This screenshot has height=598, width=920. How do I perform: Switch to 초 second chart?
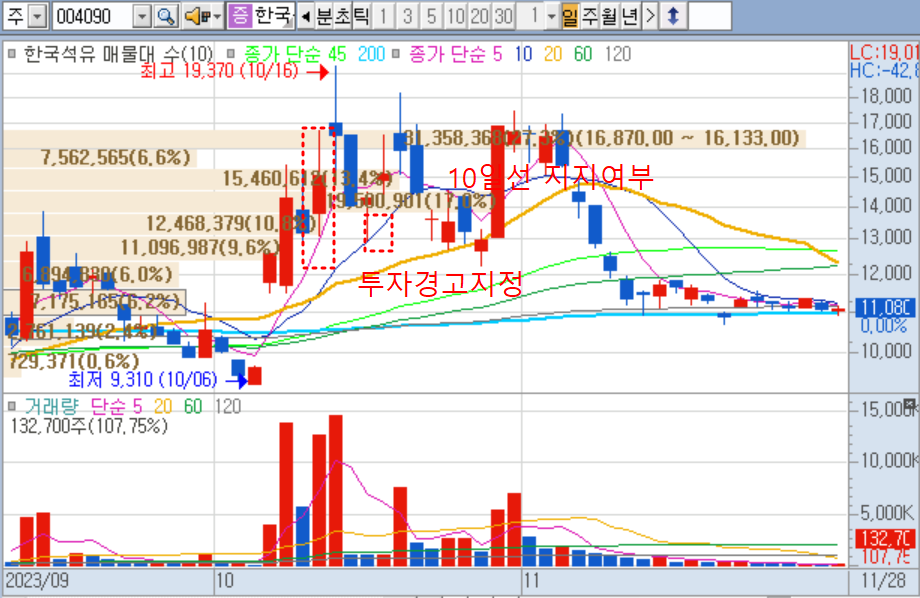pyautogui.click(x=343, y=16)
